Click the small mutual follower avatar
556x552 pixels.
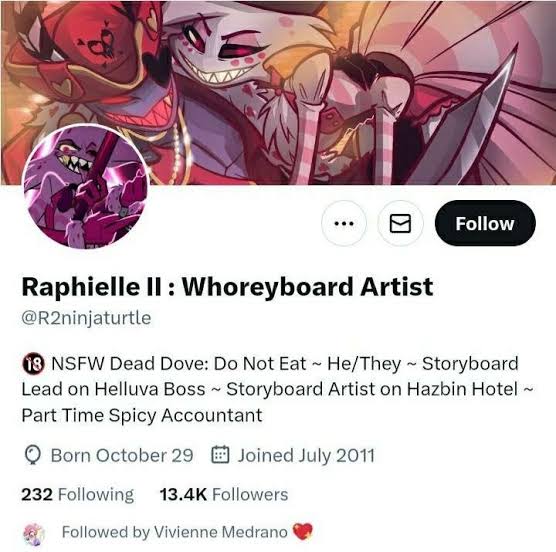[34, 533]
